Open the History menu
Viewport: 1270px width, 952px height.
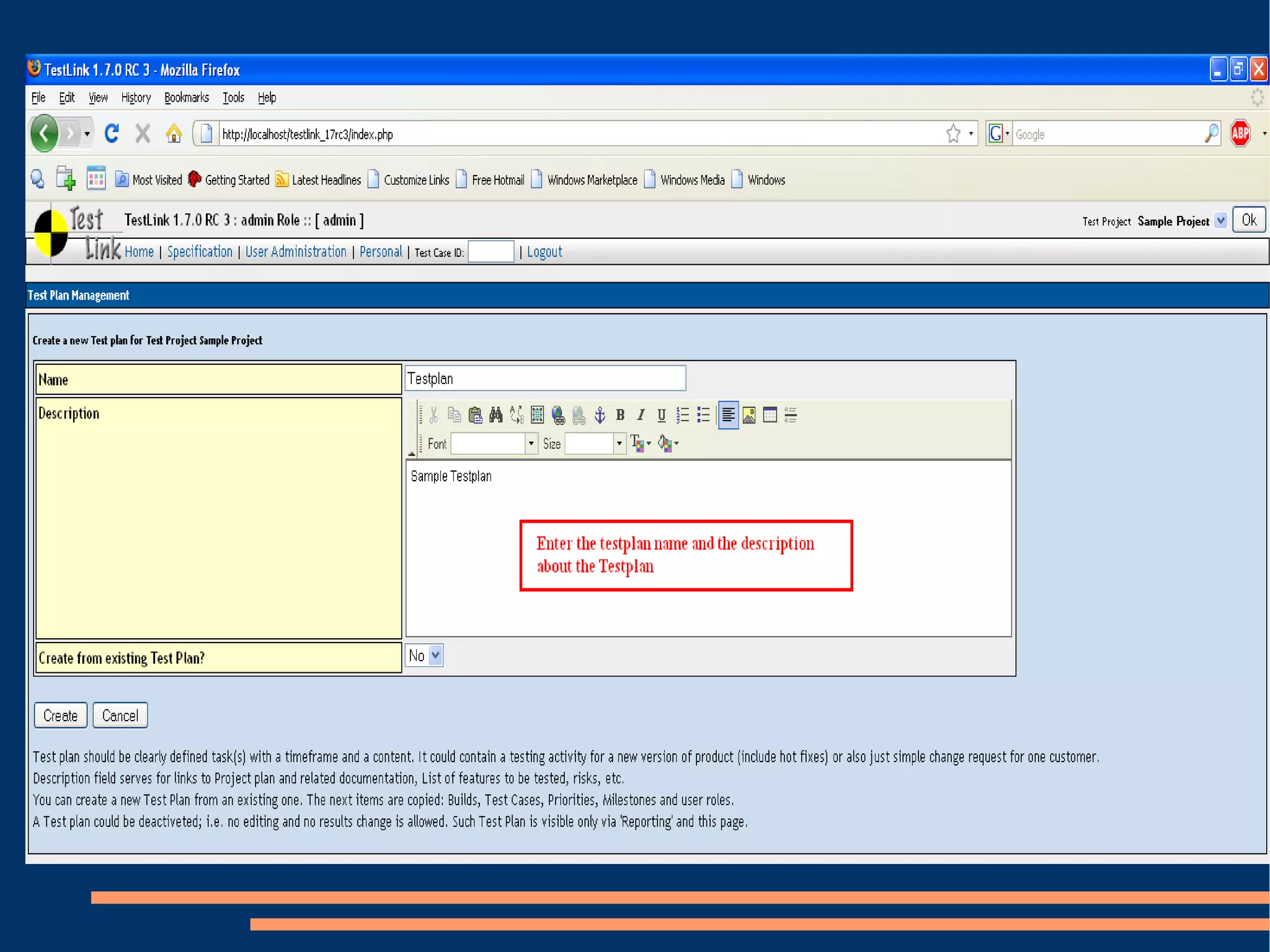pos(136,97)
